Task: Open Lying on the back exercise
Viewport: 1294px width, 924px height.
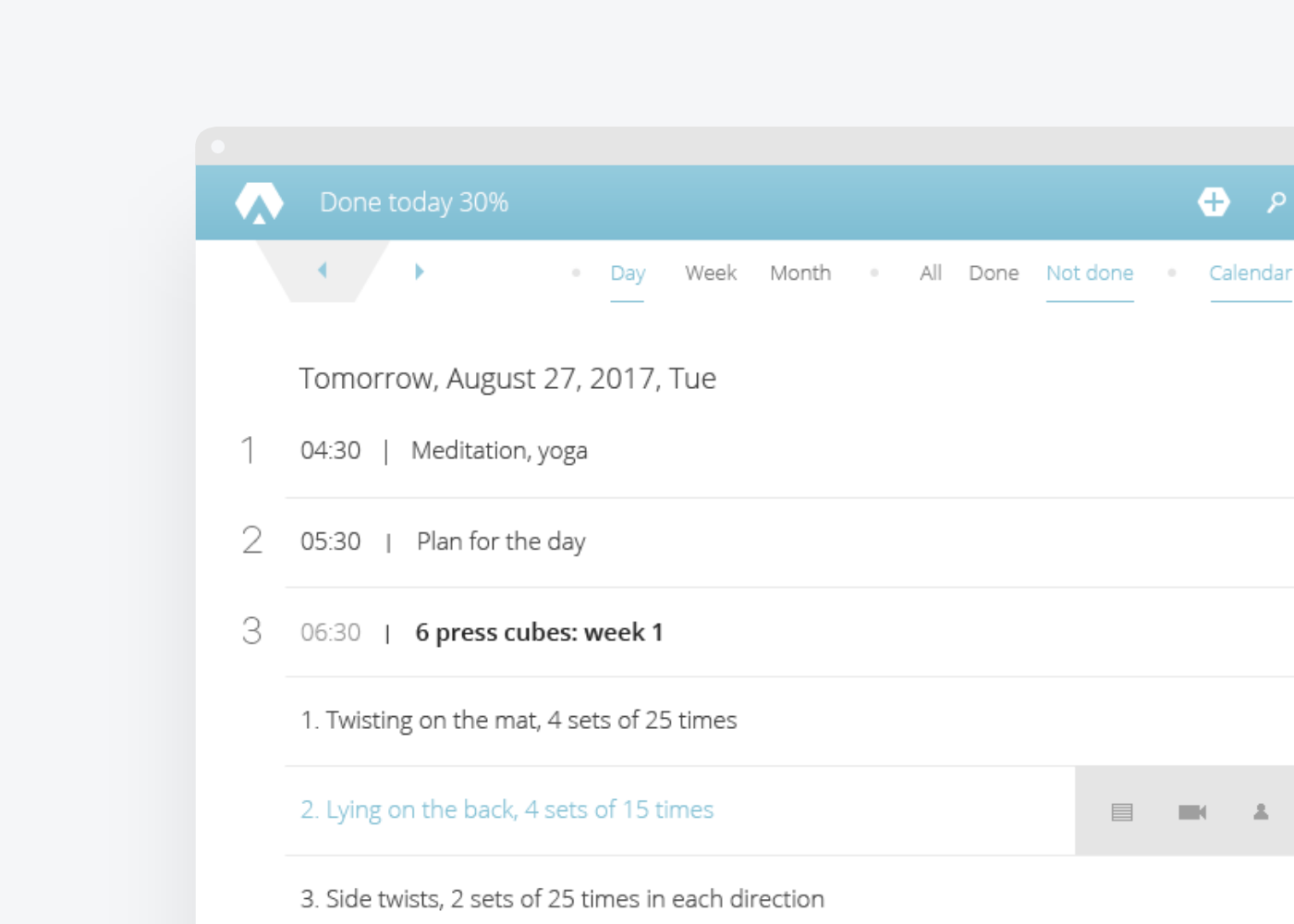Action: (x=507, y=810)
